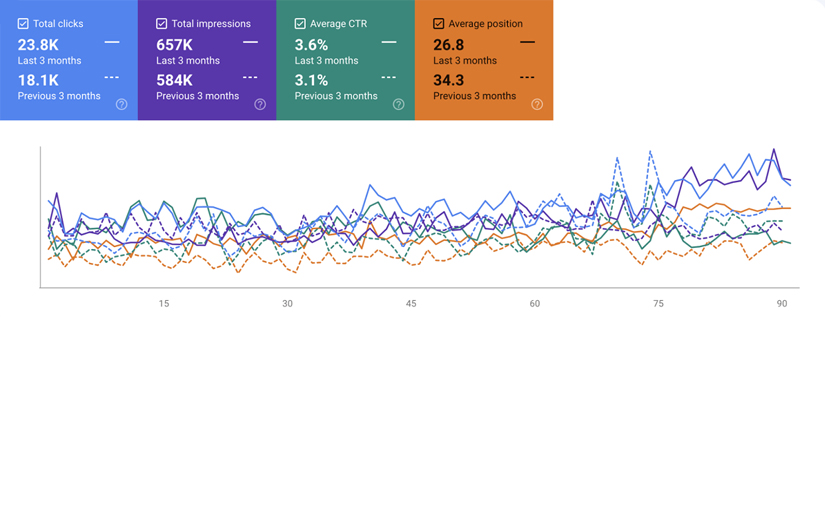The width and height of the screenshot is (825, 525).
Task: Click solid line legend beside 3.6%
Action: click(x=388, y=43)
